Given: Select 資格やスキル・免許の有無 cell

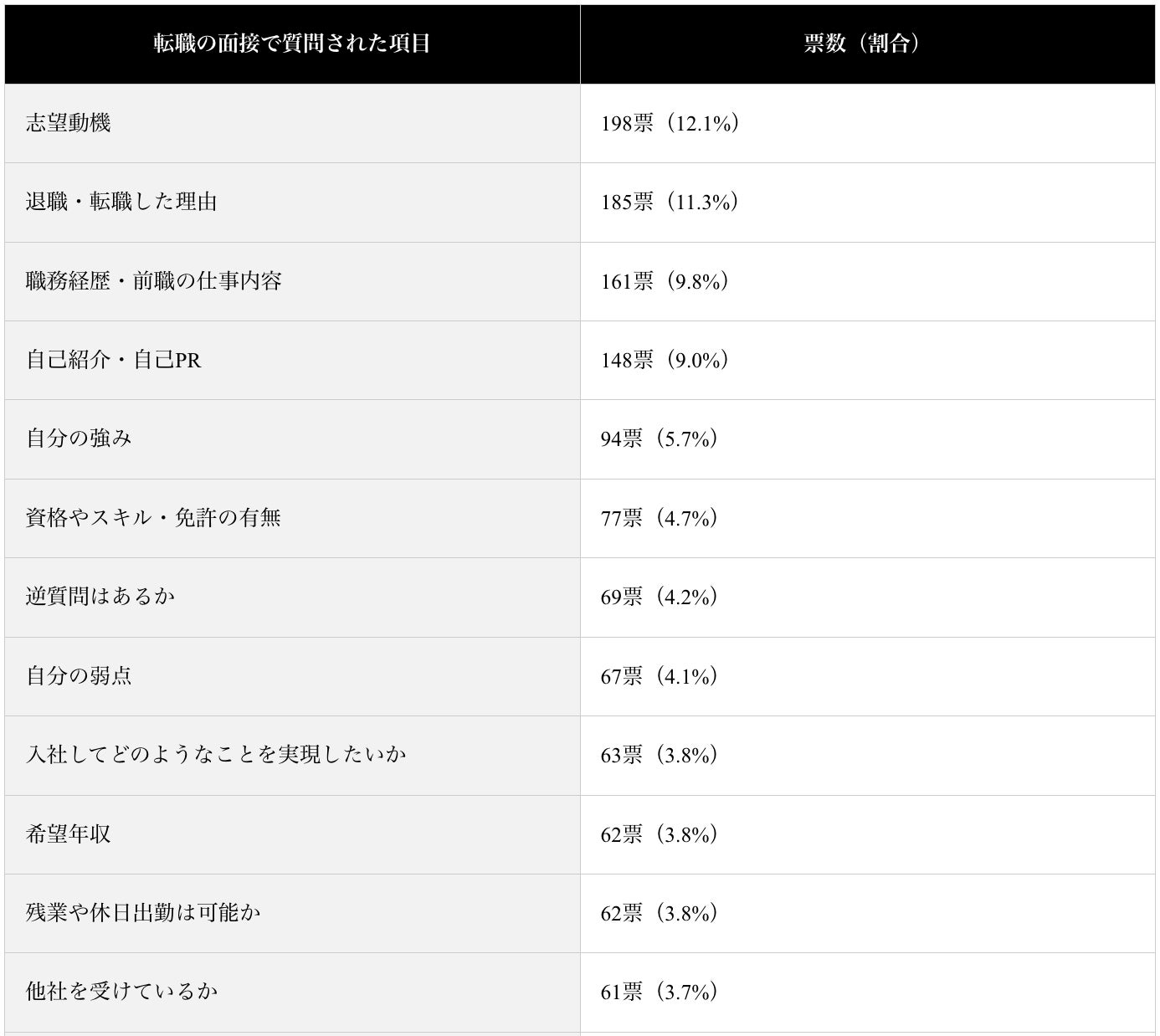Looking at the screenshot, I should coord(153,518).
